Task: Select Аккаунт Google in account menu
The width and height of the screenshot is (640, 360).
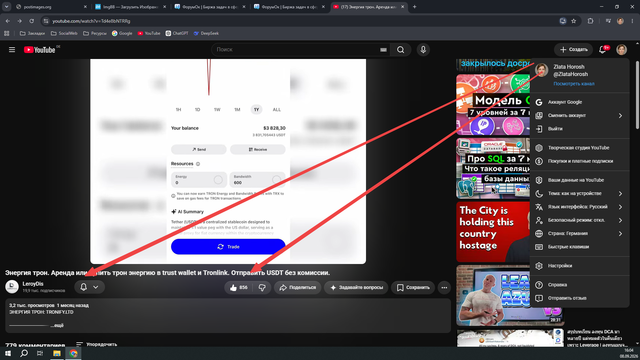Action: [580, 102]
